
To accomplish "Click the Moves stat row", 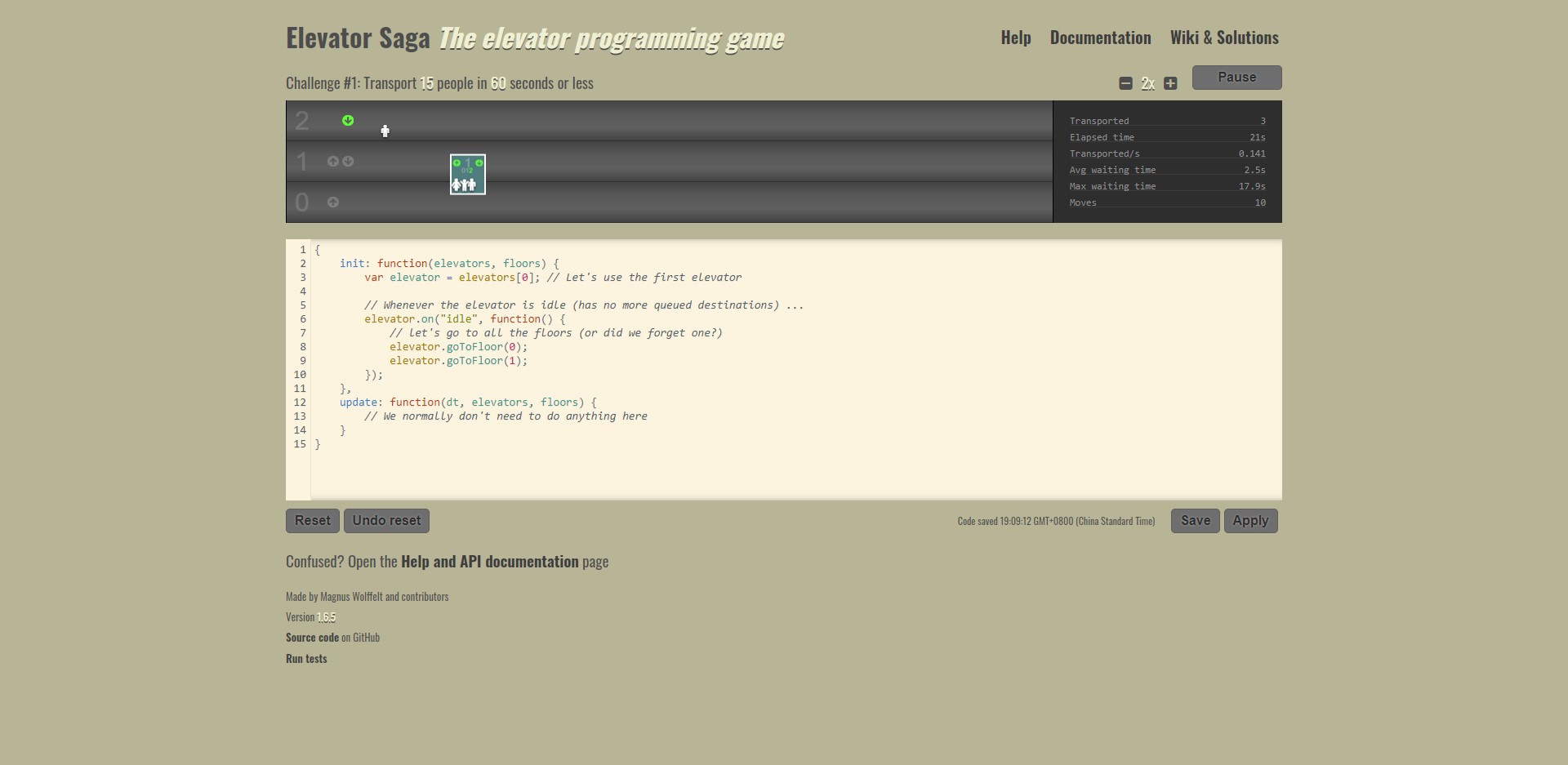I will pos(1167,202).
